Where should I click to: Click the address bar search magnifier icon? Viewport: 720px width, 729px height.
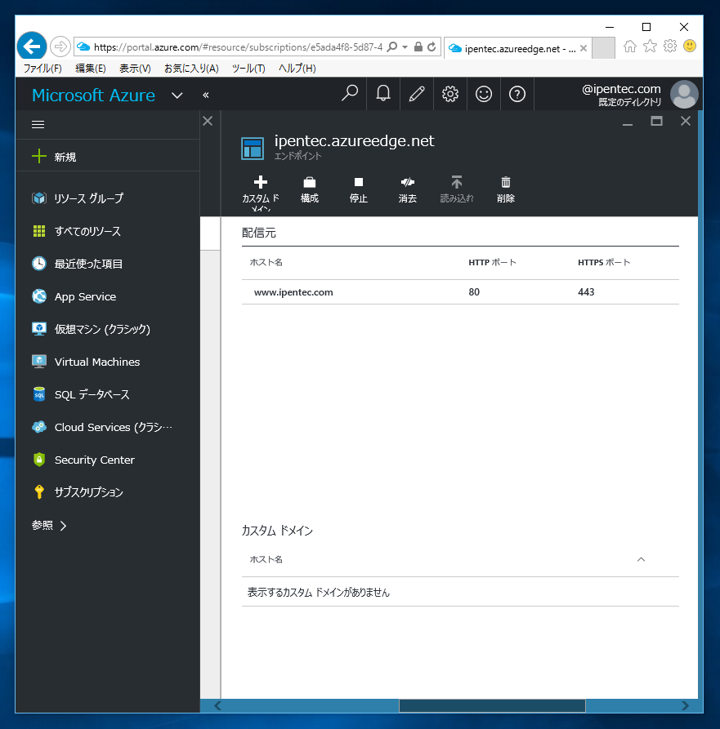click(x=392, y=47)
